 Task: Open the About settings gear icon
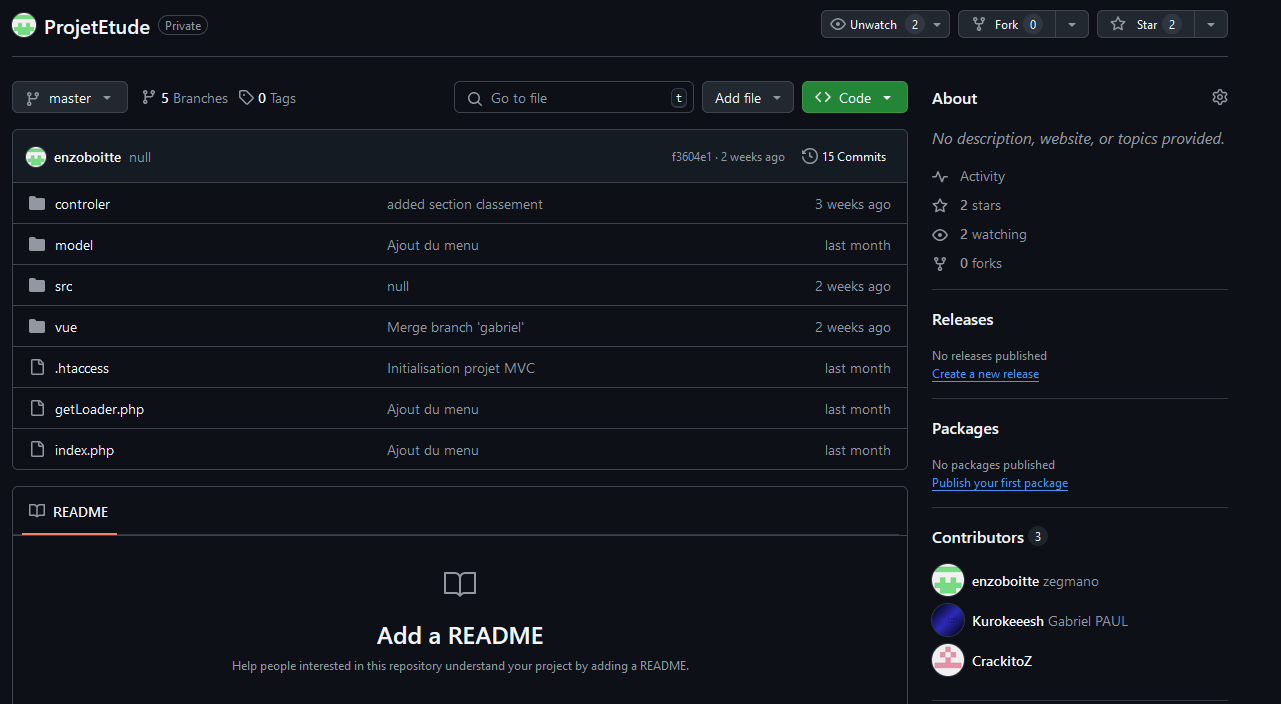click(x=1219, y=97)
